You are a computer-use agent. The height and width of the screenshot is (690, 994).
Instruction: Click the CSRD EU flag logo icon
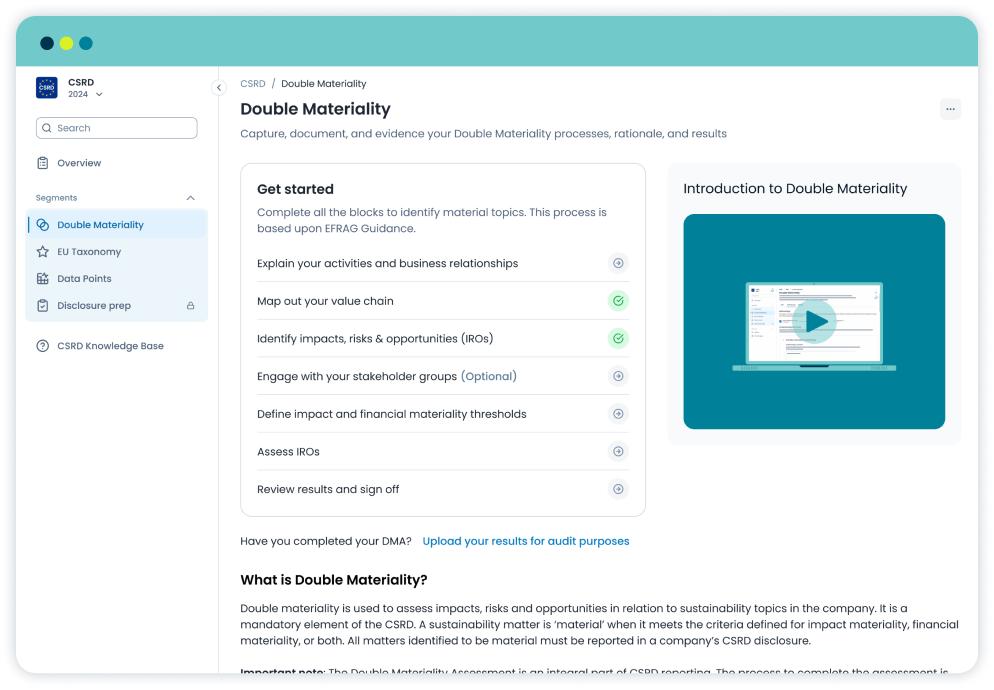pyautogui.click(x=47, y=88)
